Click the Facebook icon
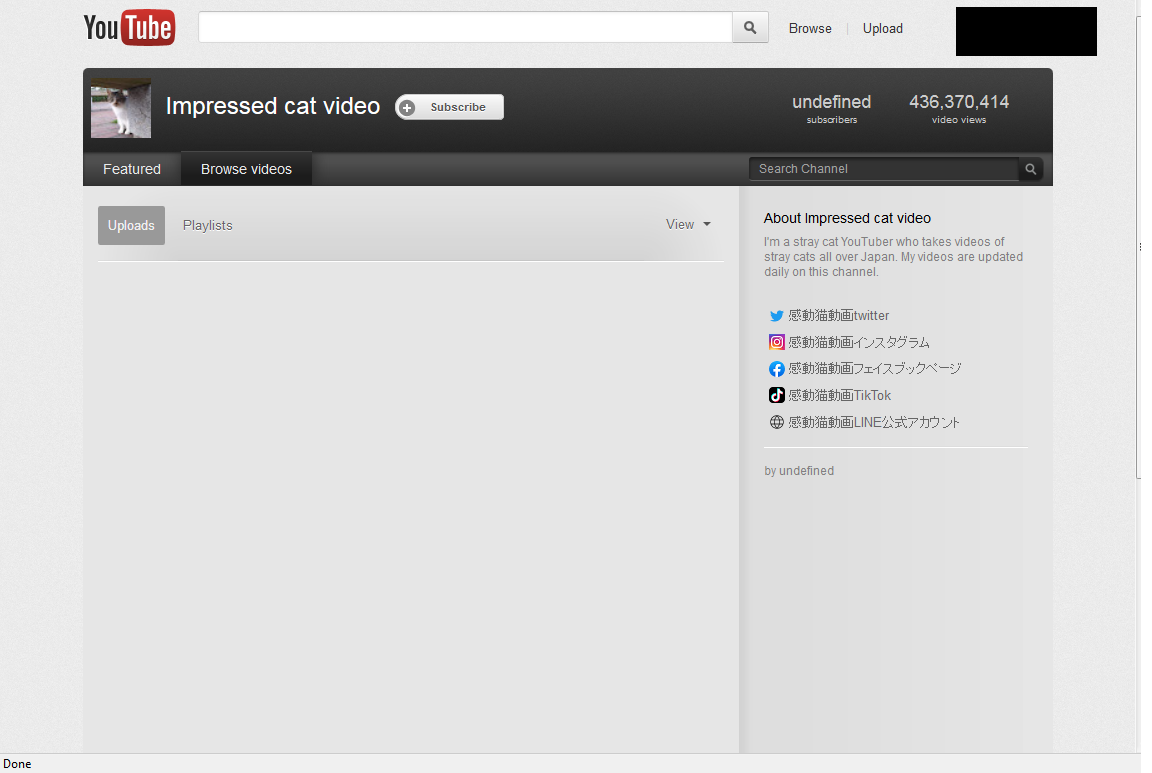 [777, 369]
